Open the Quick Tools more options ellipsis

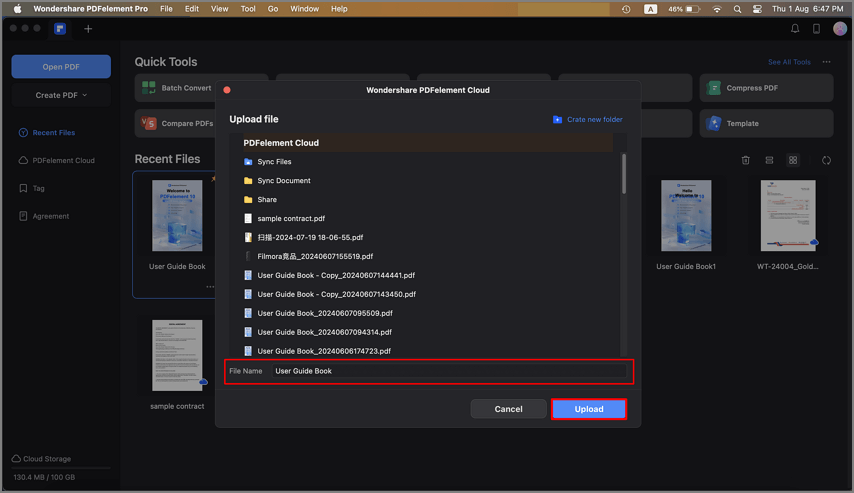pos(827,62)
